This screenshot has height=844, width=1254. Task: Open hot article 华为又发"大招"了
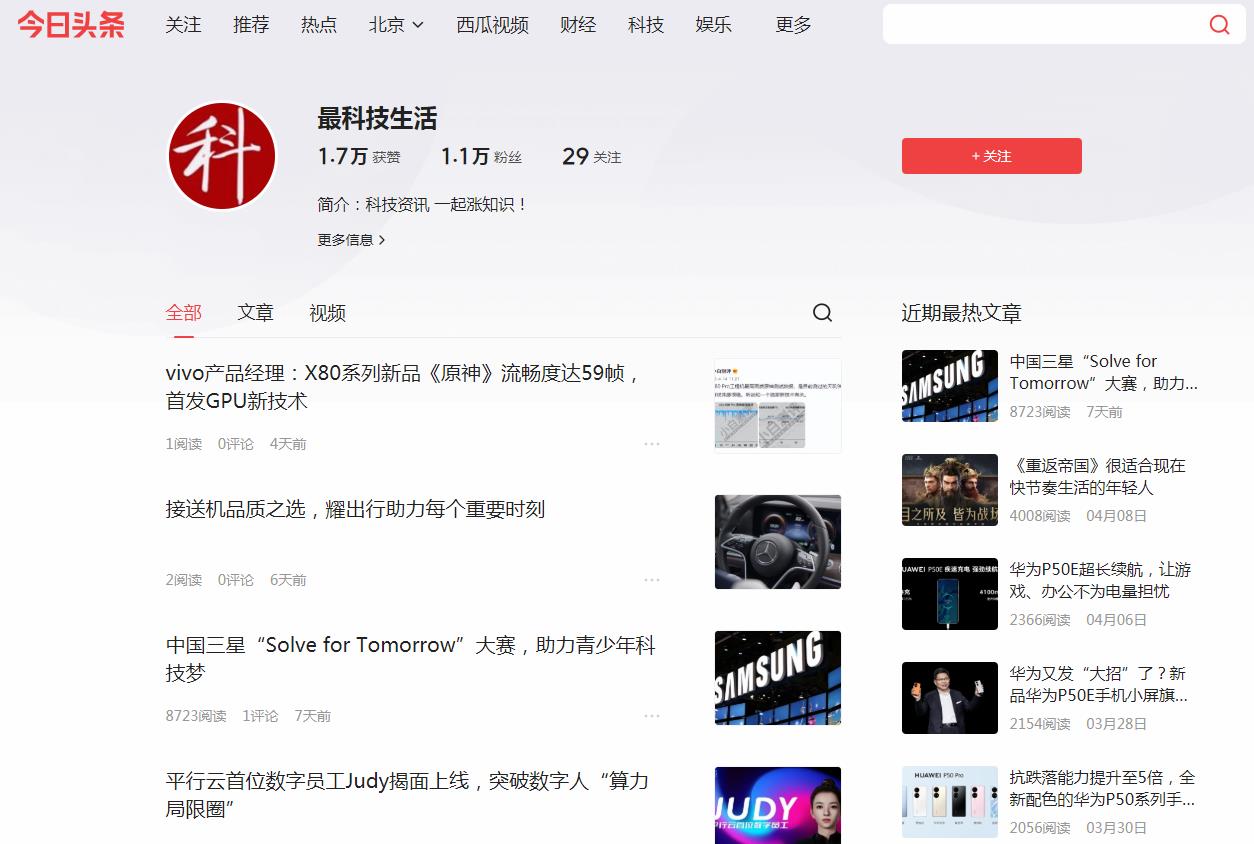tap(1098, 684)
